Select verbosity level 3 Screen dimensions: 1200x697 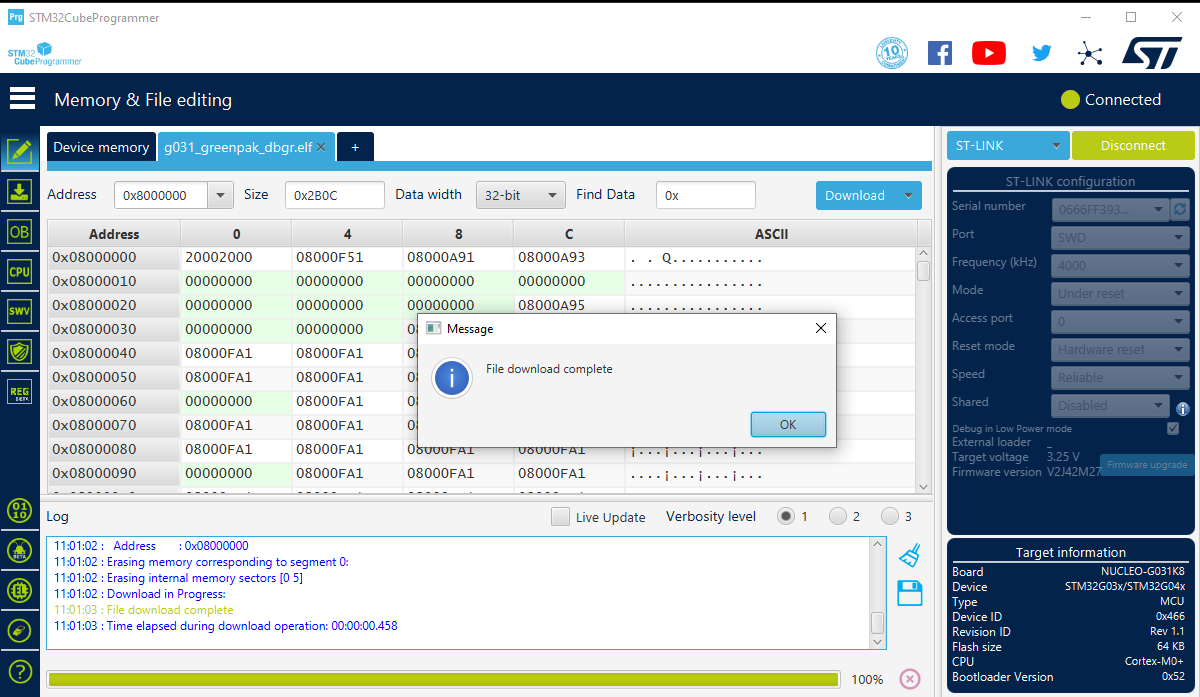(890, 517)
